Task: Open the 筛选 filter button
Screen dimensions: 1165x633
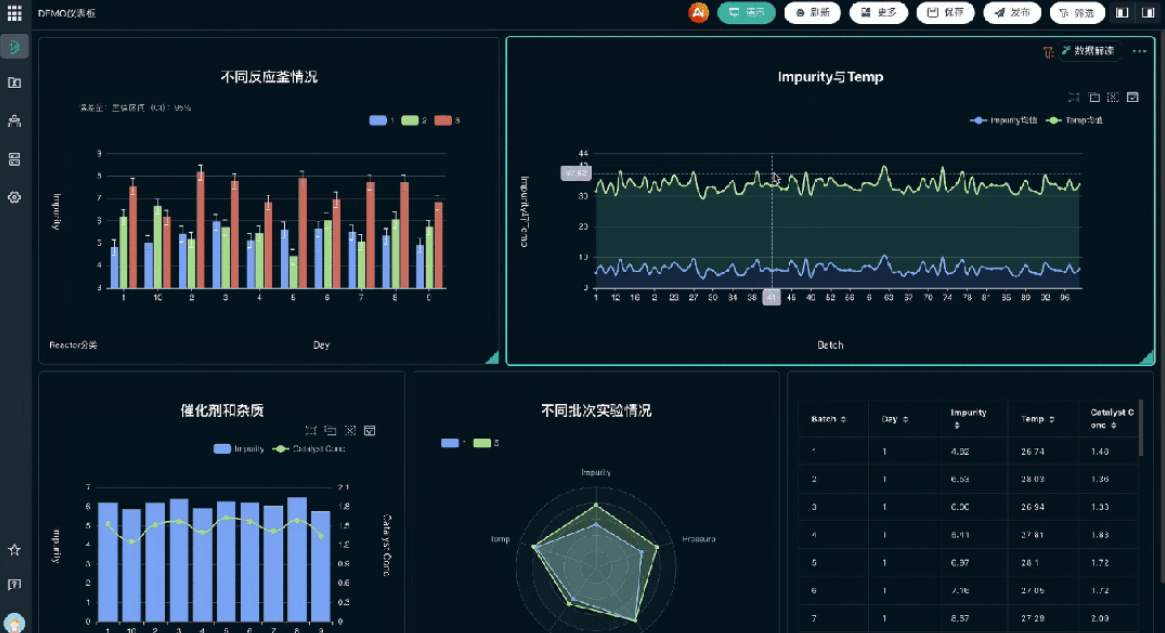Action: [1077, 13]
